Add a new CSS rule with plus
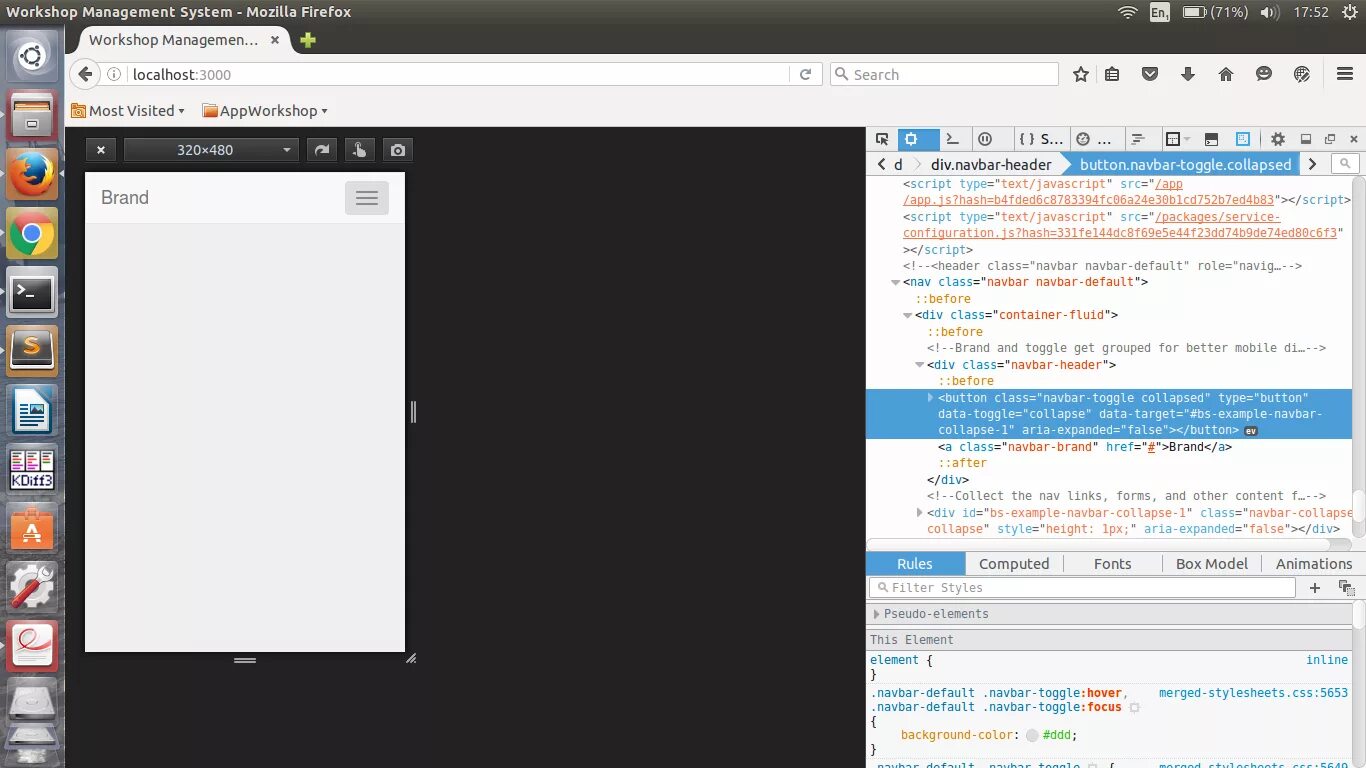 click(x=1315, y=588)
